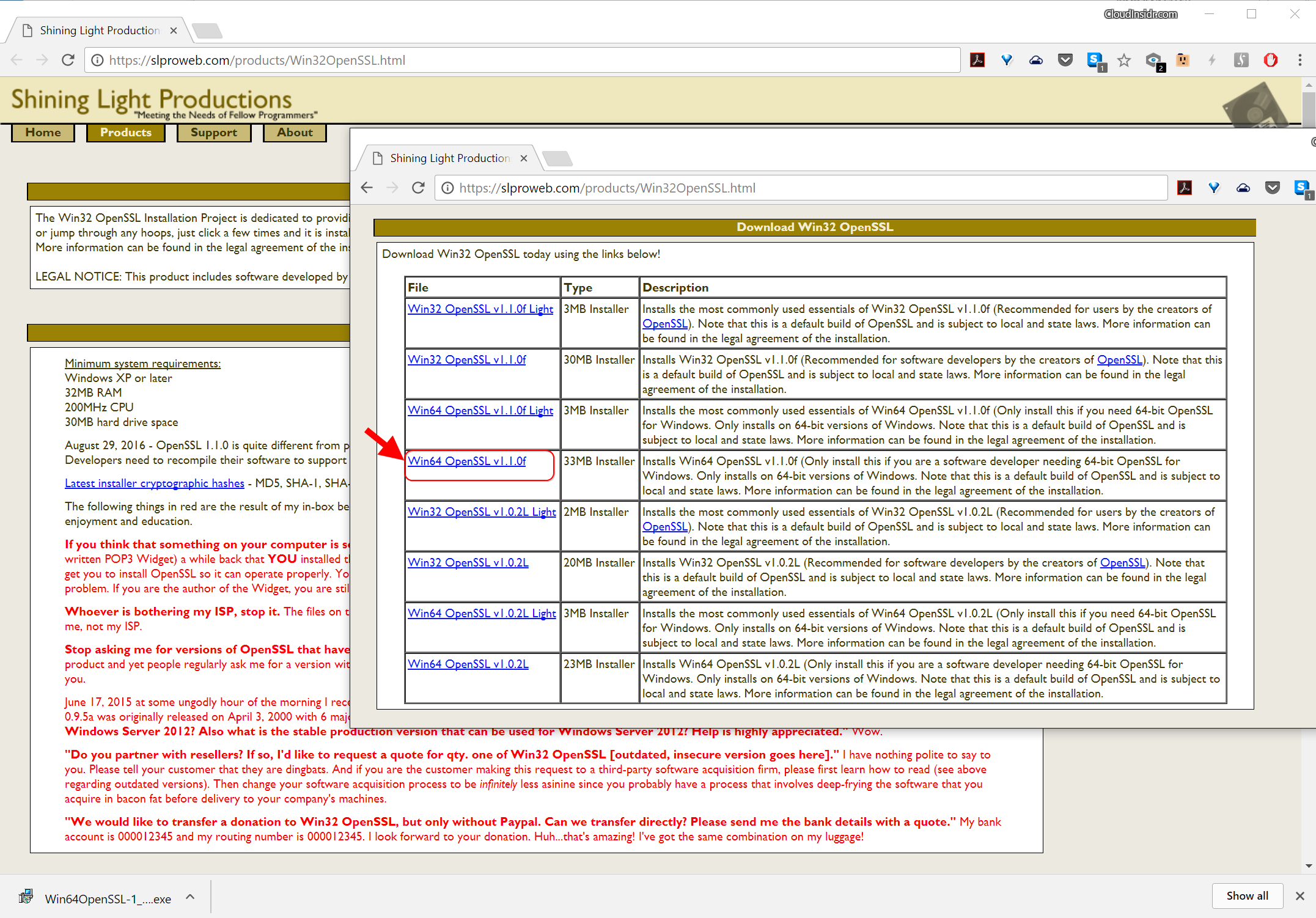Click the Win64 OpenSSL v1.1.0f download link

click(467, 461)
